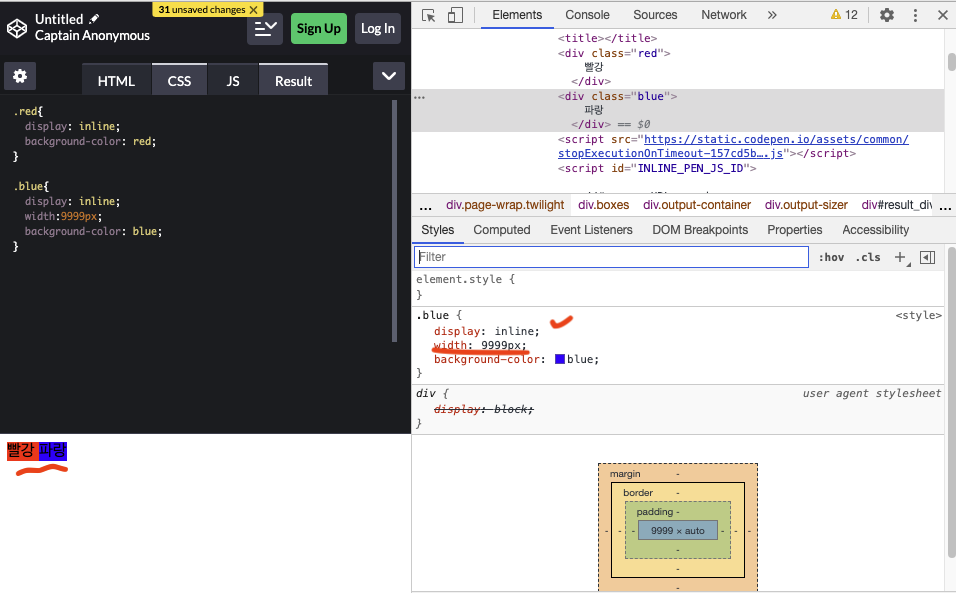The height and width of the screenshot is (593, 956).
Task: Dismiss the unsaved changes notice
Action: coord(254,9)
